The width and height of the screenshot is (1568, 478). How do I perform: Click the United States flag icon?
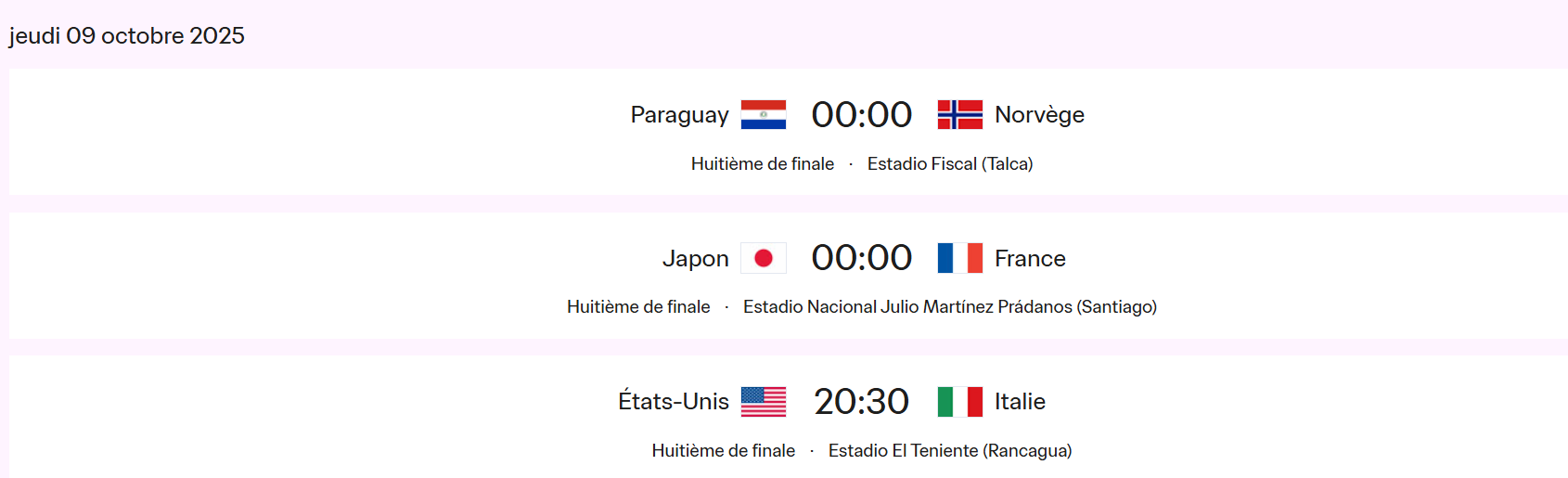(763, 402)
